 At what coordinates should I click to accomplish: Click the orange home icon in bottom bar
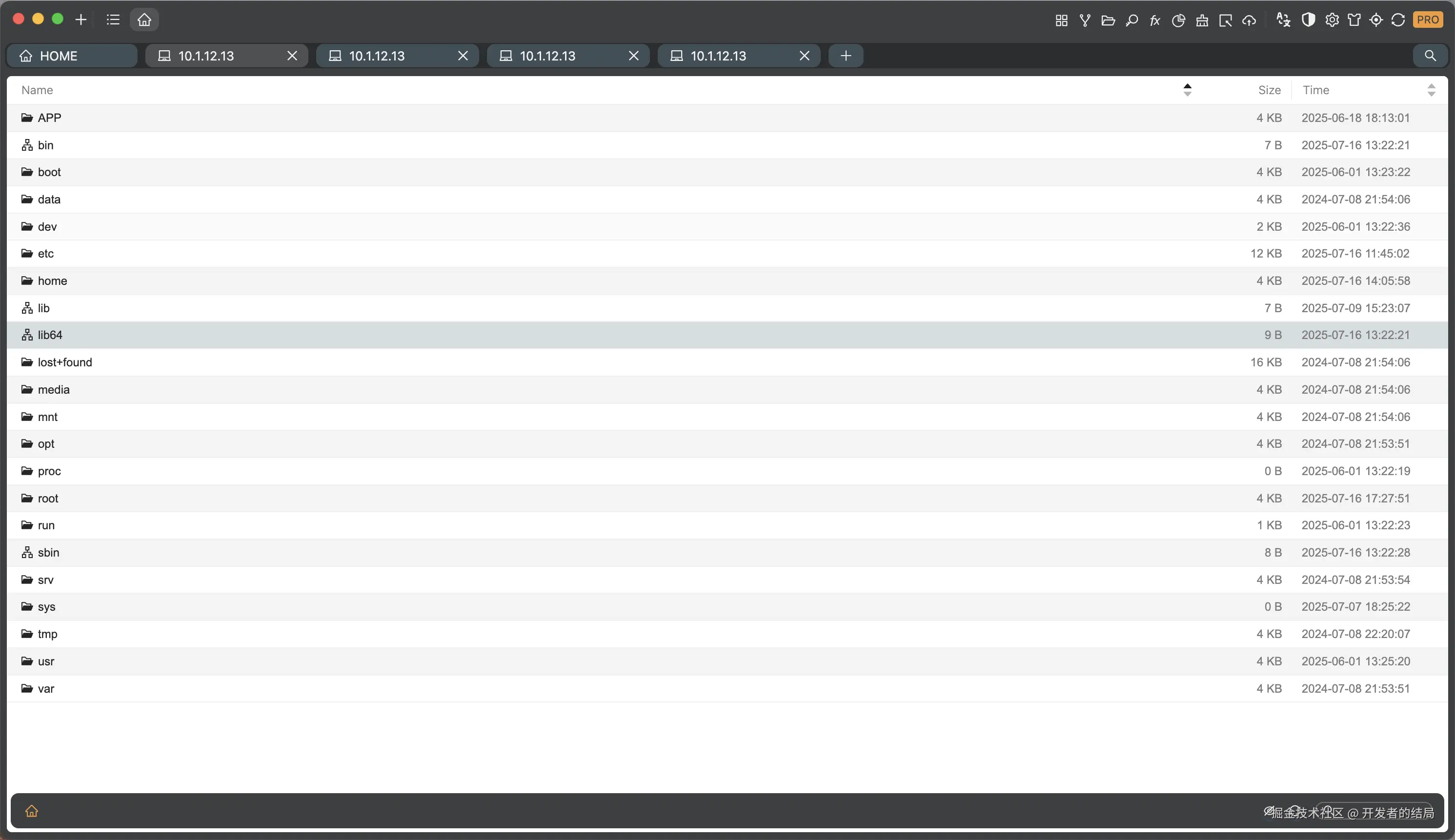(x=32, y=811)
